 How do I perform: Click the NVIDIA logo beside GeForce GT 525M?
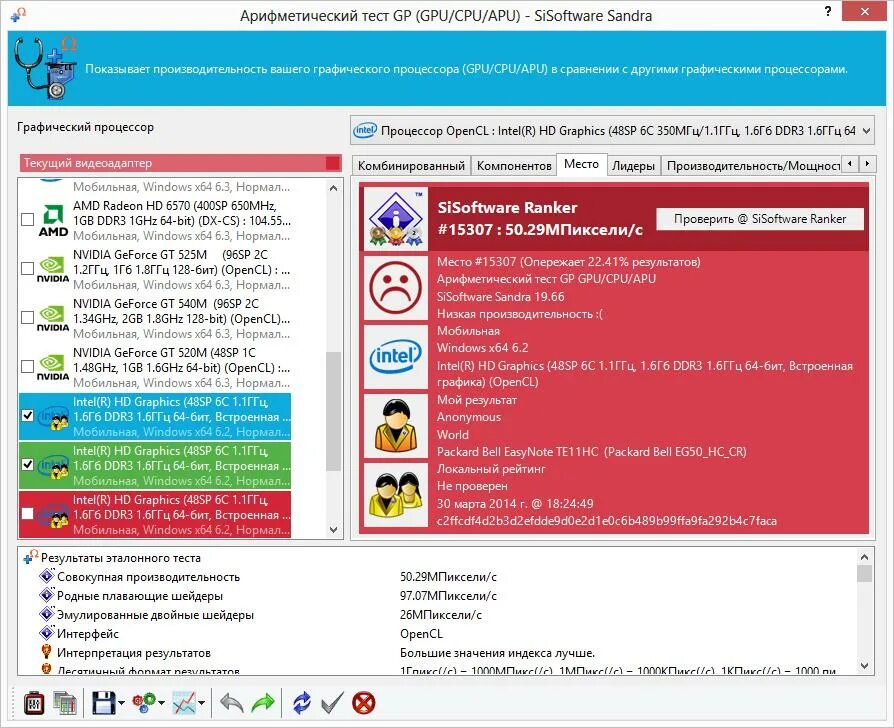(x=53, y=270)
